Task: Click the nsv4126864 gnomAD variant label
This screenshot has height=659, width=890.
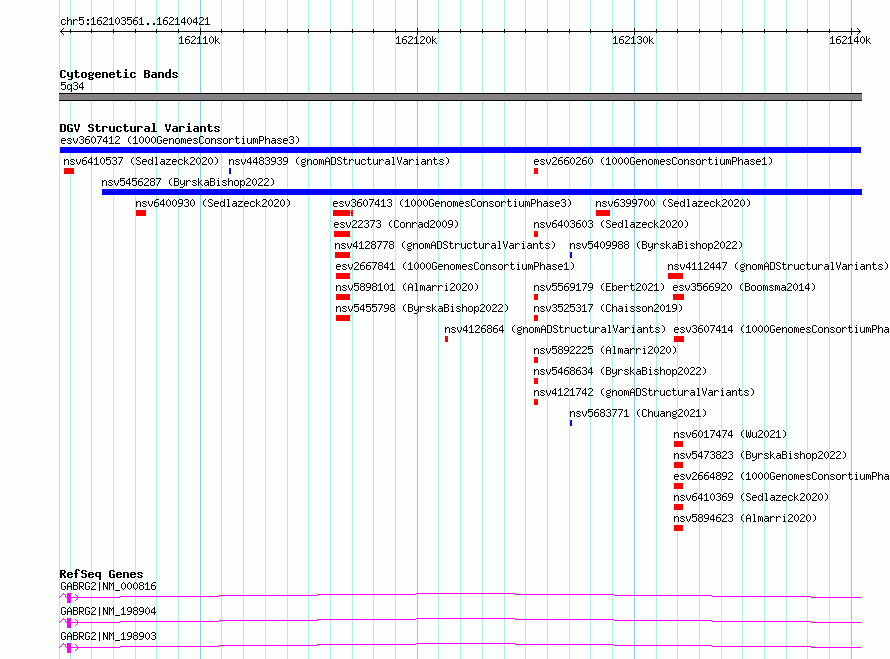Action: point(555,329)
